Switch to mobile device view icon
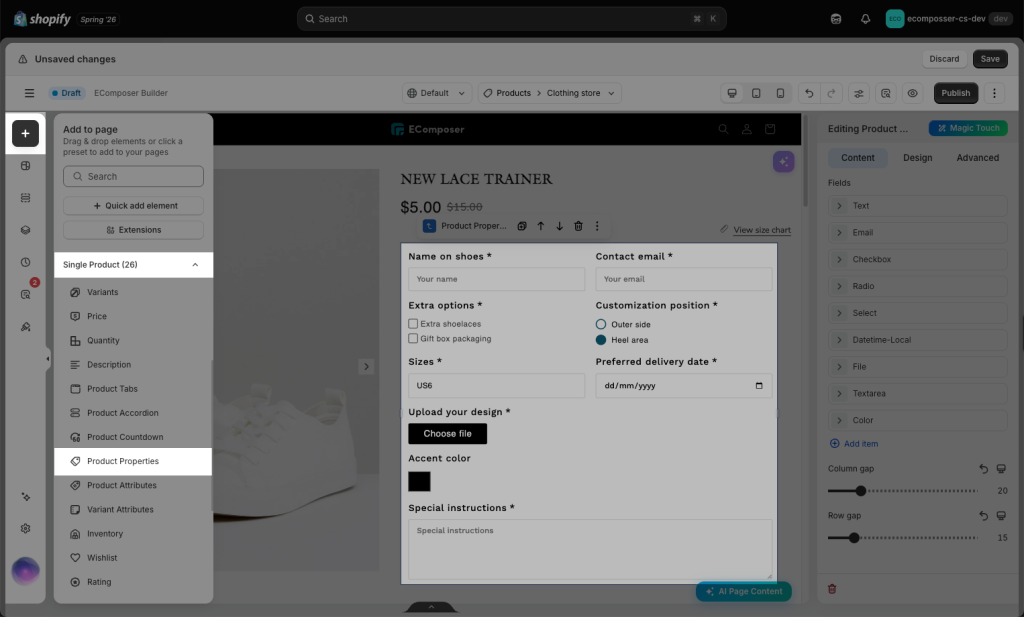 click(780, 93)
